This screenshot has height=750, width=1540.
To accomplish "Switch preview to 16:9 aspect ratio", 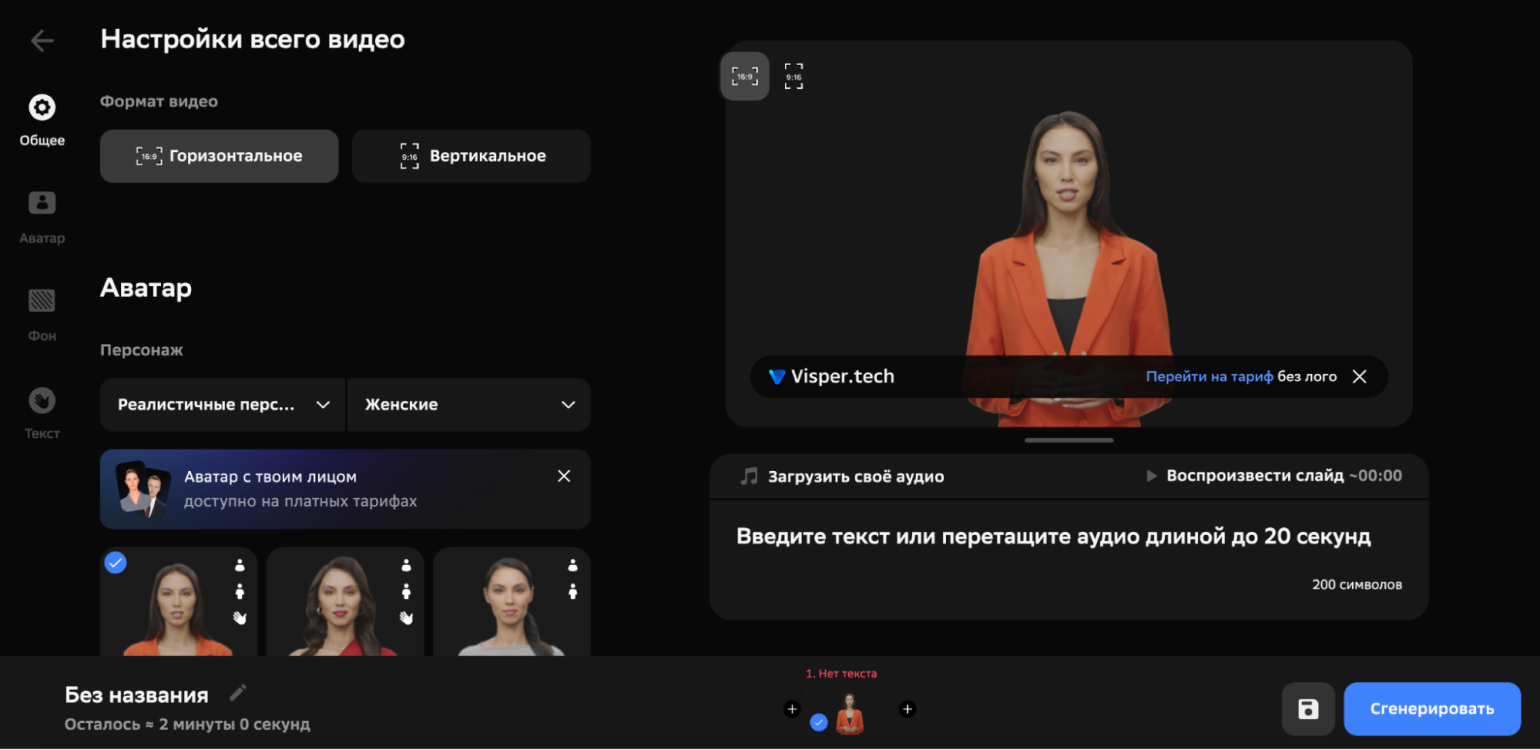I will point(745,76).
